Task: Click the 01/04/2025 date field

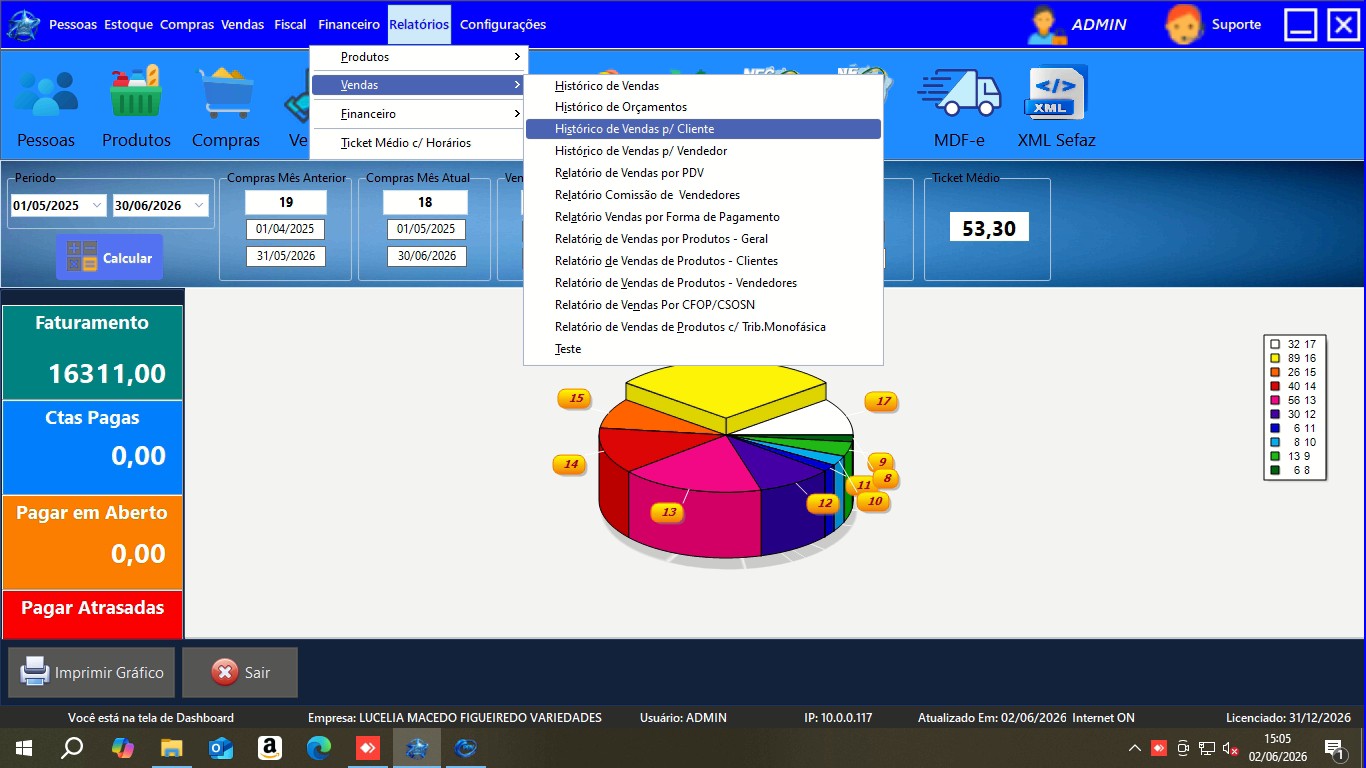Action: pos(286,229)
